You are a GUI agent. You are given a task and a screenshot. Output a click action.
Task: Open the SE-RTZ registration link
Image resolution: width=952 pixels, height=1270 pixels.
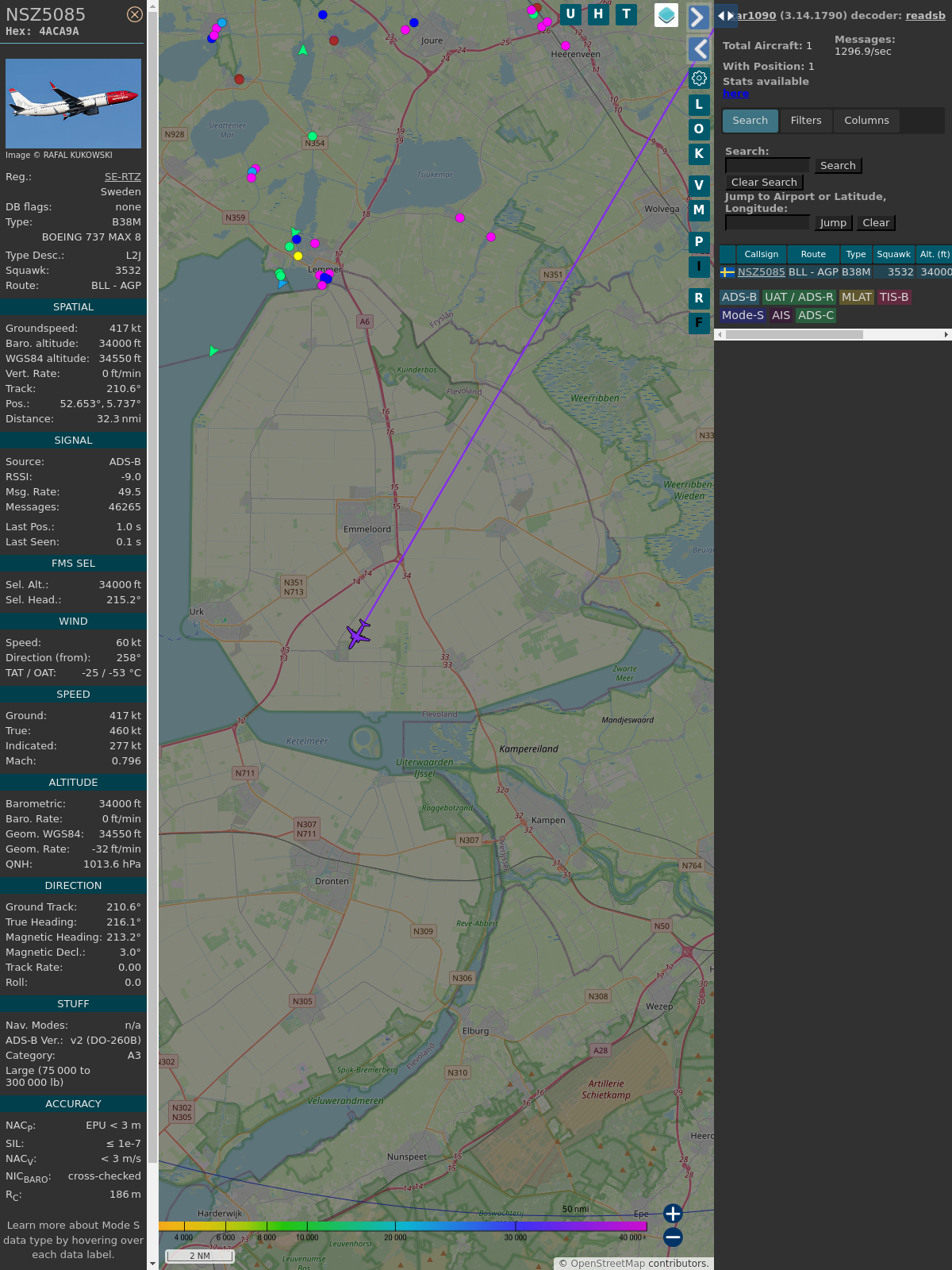122,177
